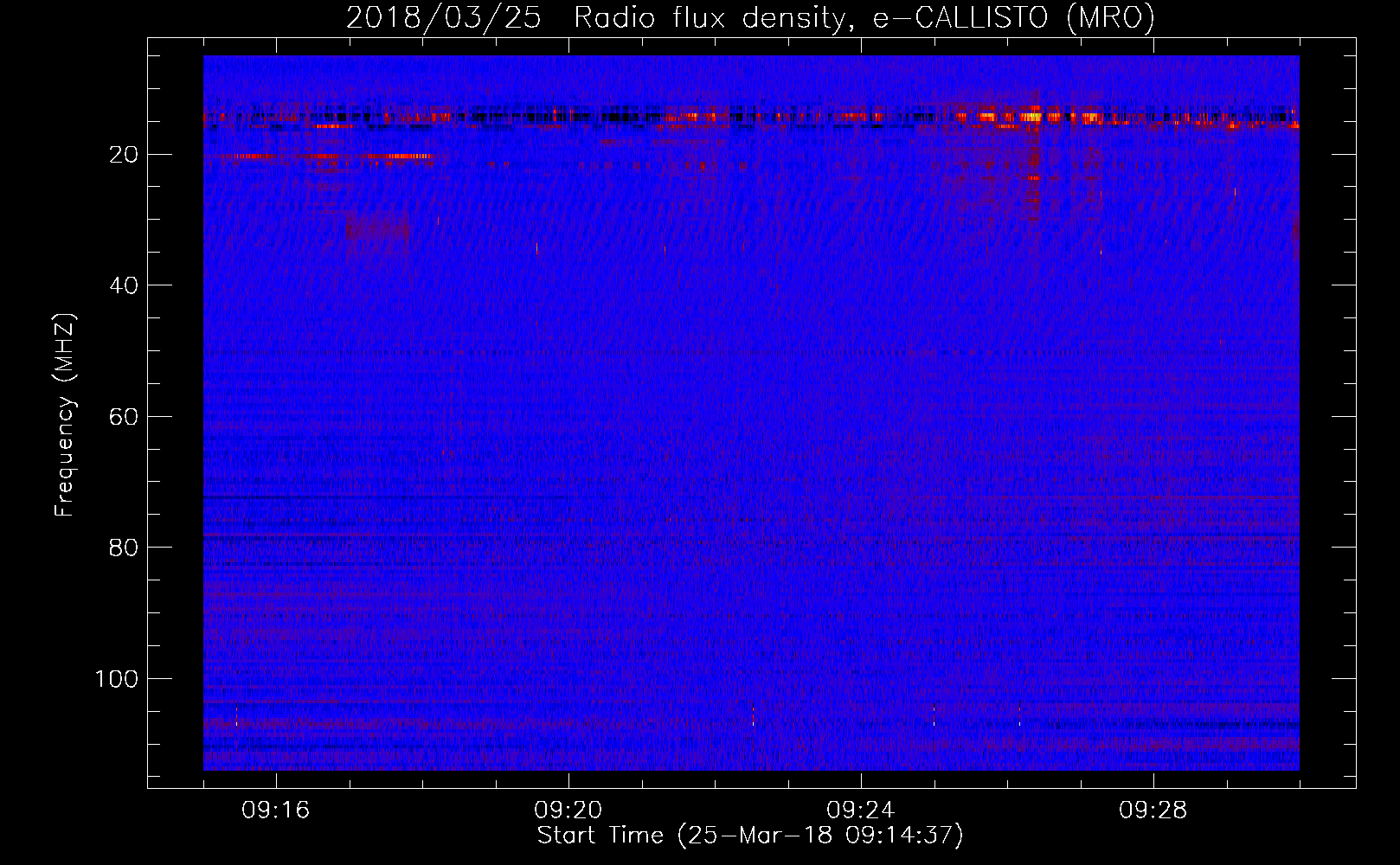Select the '60' frequency tick label
Screen dimensions: 1400x865
pyautogui.click(x=125, y=417)
